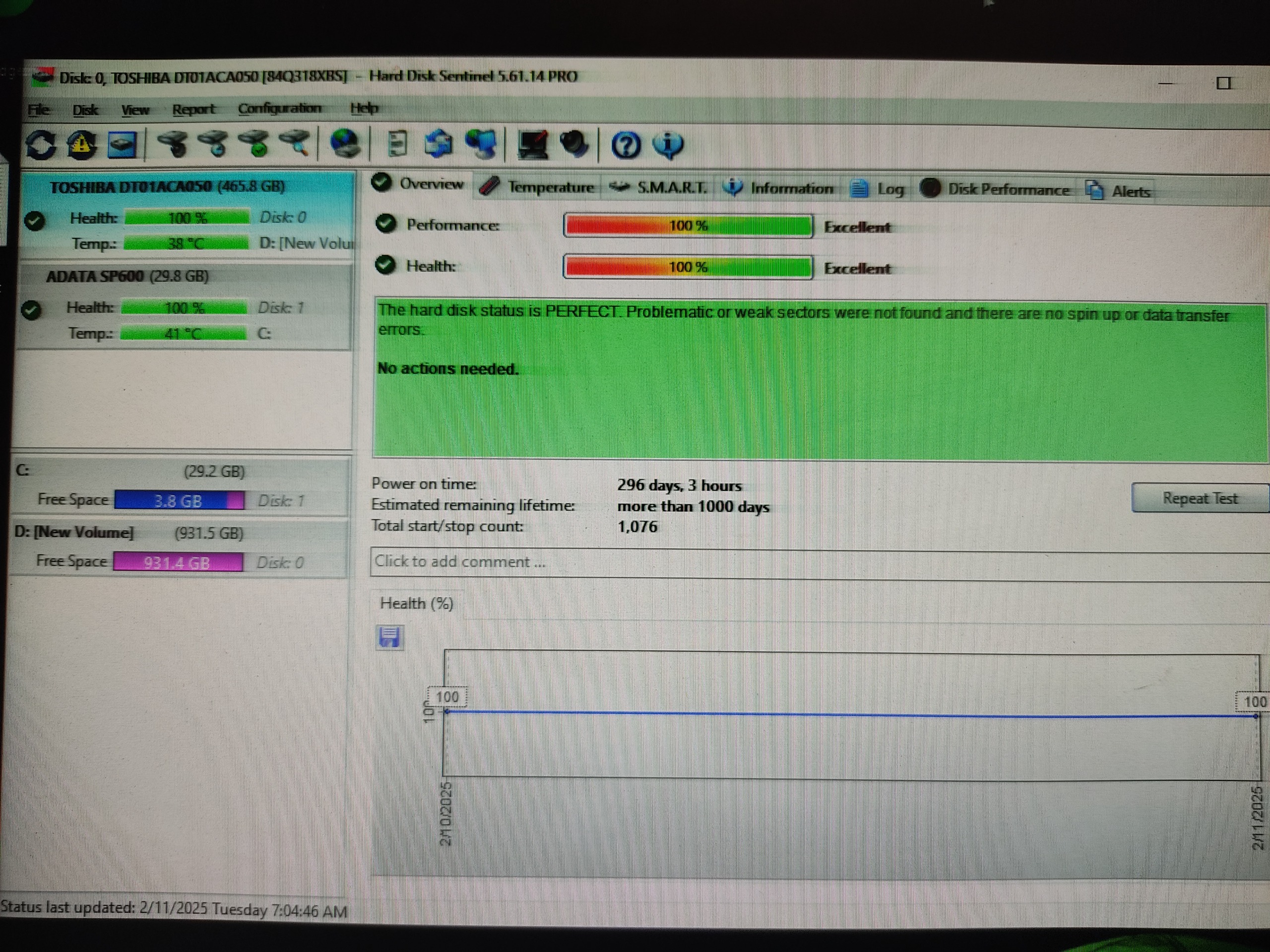Click the networked computers toolbar icon

pos(481,144)
